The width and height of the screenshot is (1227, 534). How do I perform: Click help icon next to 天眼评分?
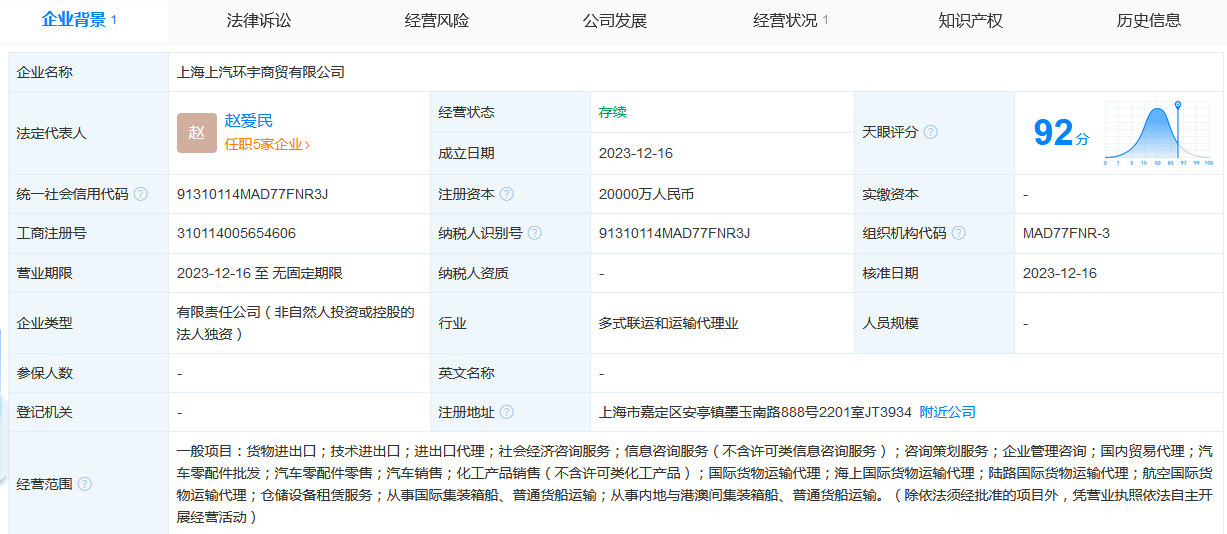(x=931, y=133)
